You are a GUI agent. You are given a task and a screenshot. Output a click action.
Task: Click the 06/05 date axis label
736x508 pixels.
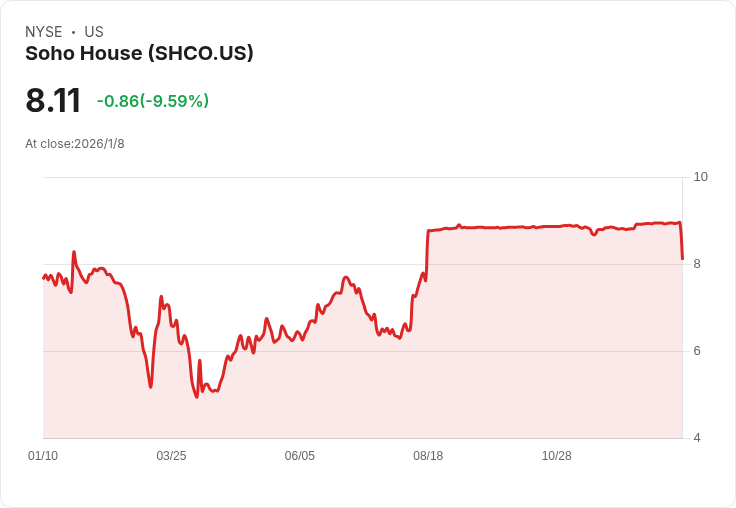pos(300,456)
